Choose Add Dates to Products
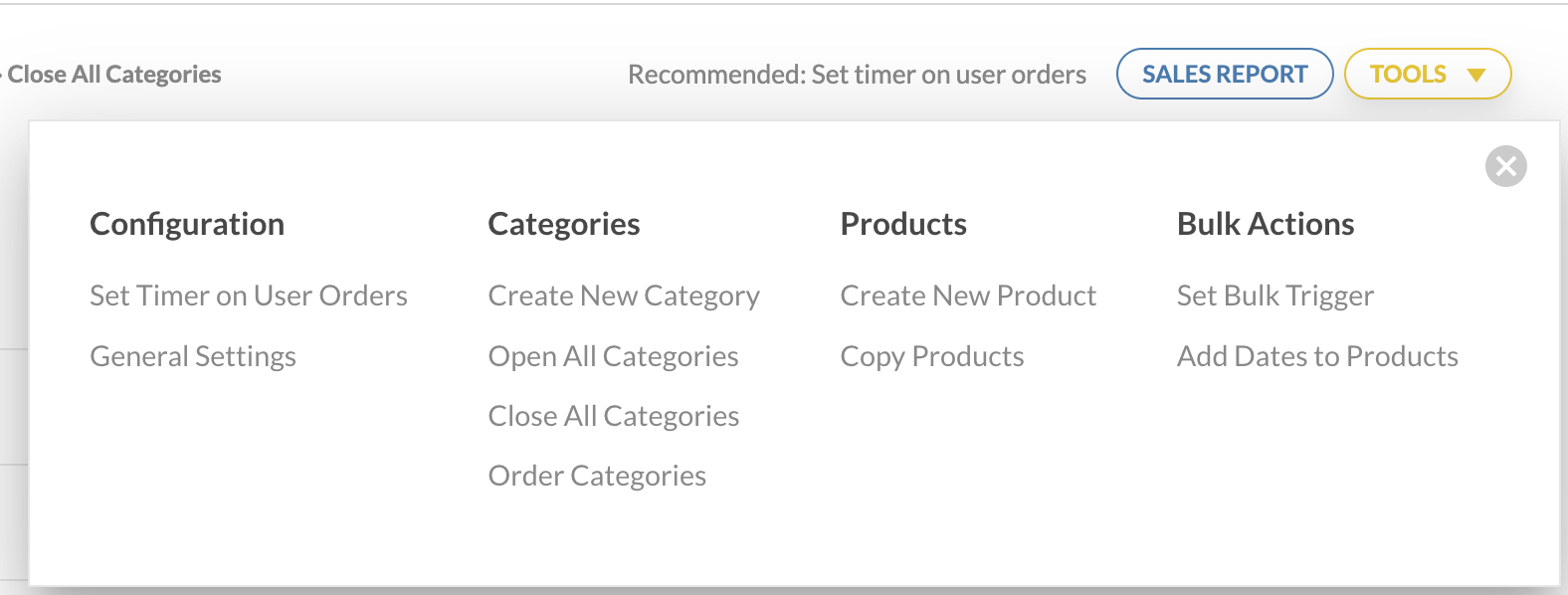The width and height of the screenshot is (1568, 595). 1317,356
